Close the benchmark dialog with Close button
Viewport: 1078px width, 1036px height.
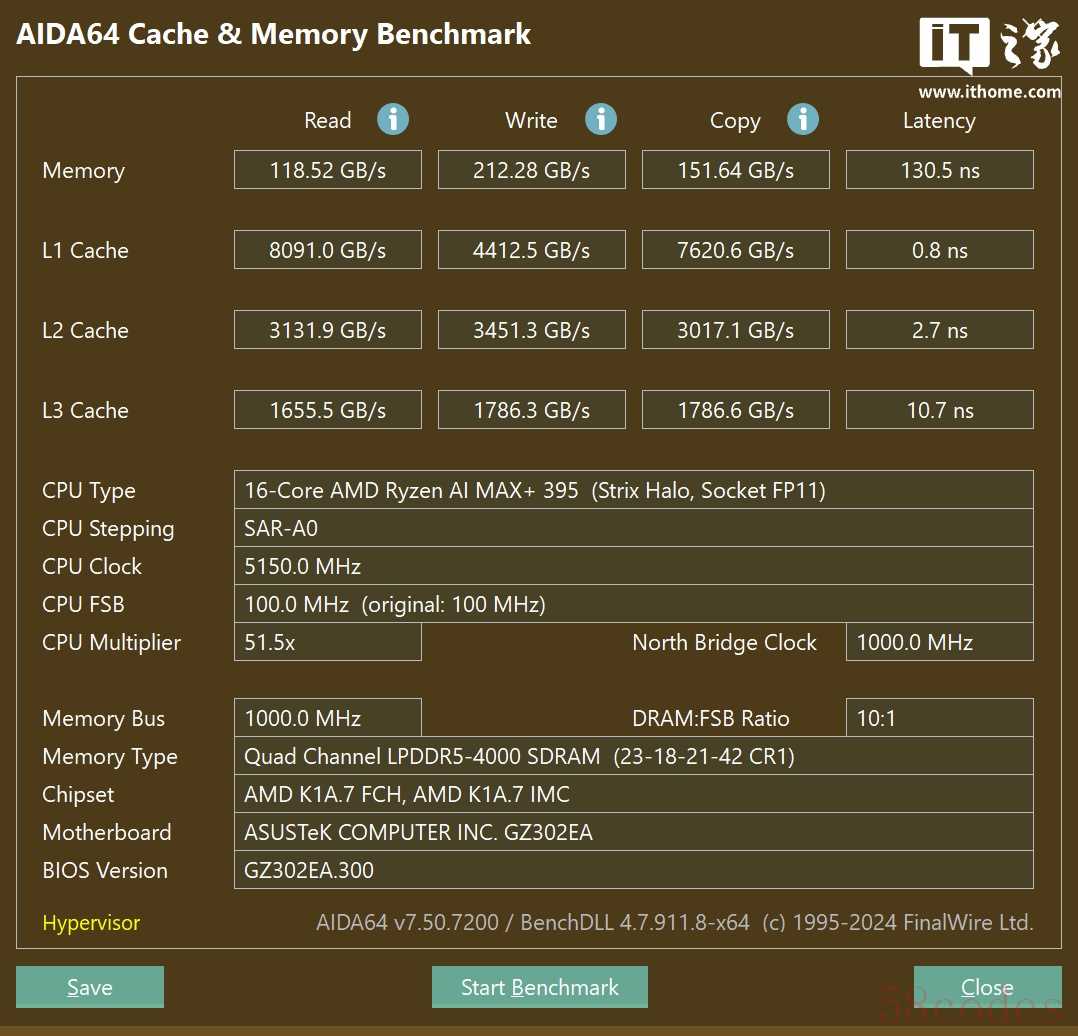(x=987, y=987)
